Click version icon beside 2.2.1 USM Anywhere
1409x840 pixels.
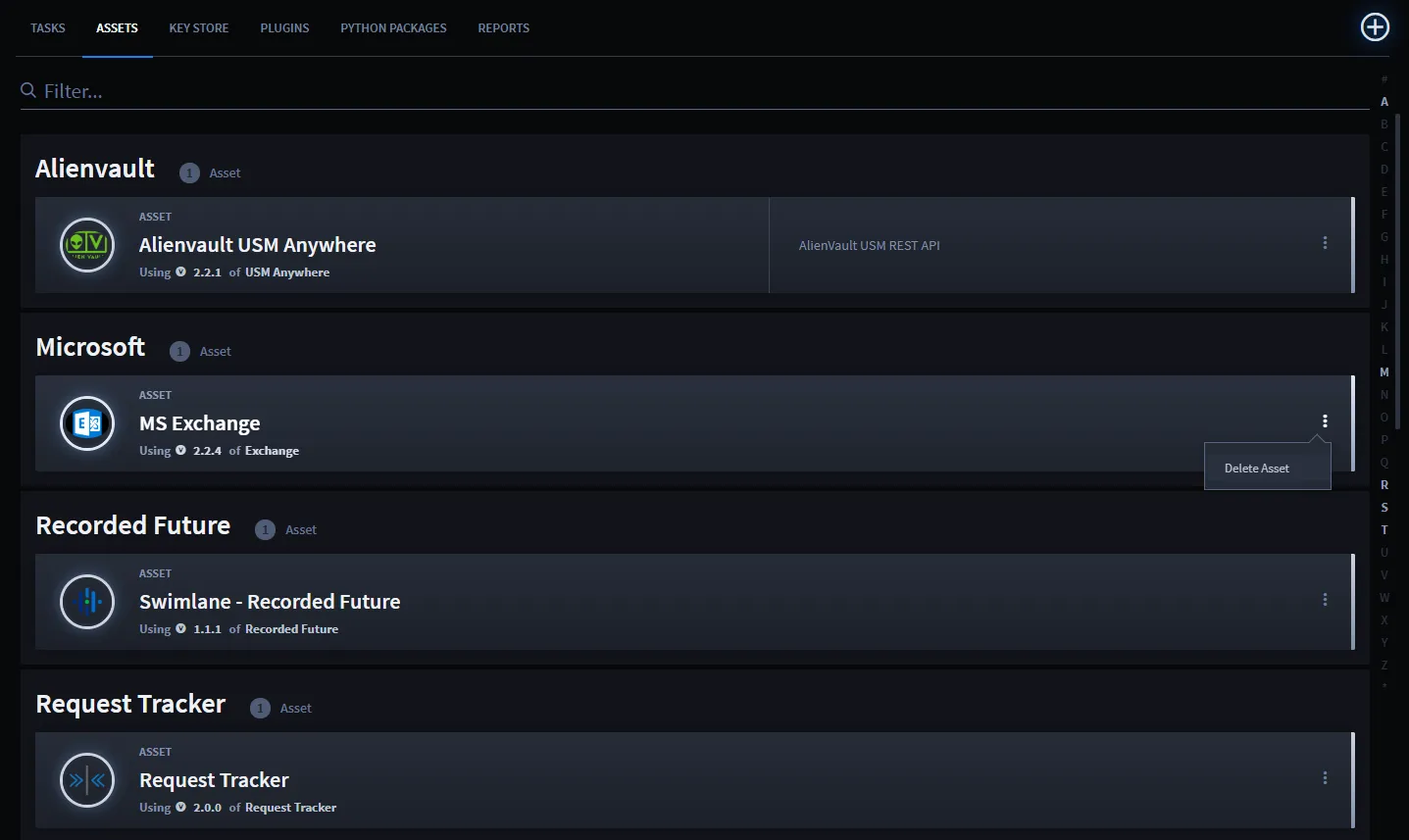180,272
